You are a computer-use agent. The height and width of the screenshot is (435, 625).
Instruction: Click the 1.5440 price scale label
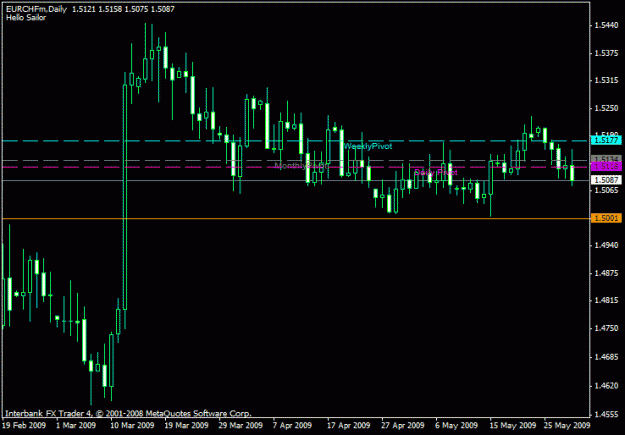pos(606,26)
